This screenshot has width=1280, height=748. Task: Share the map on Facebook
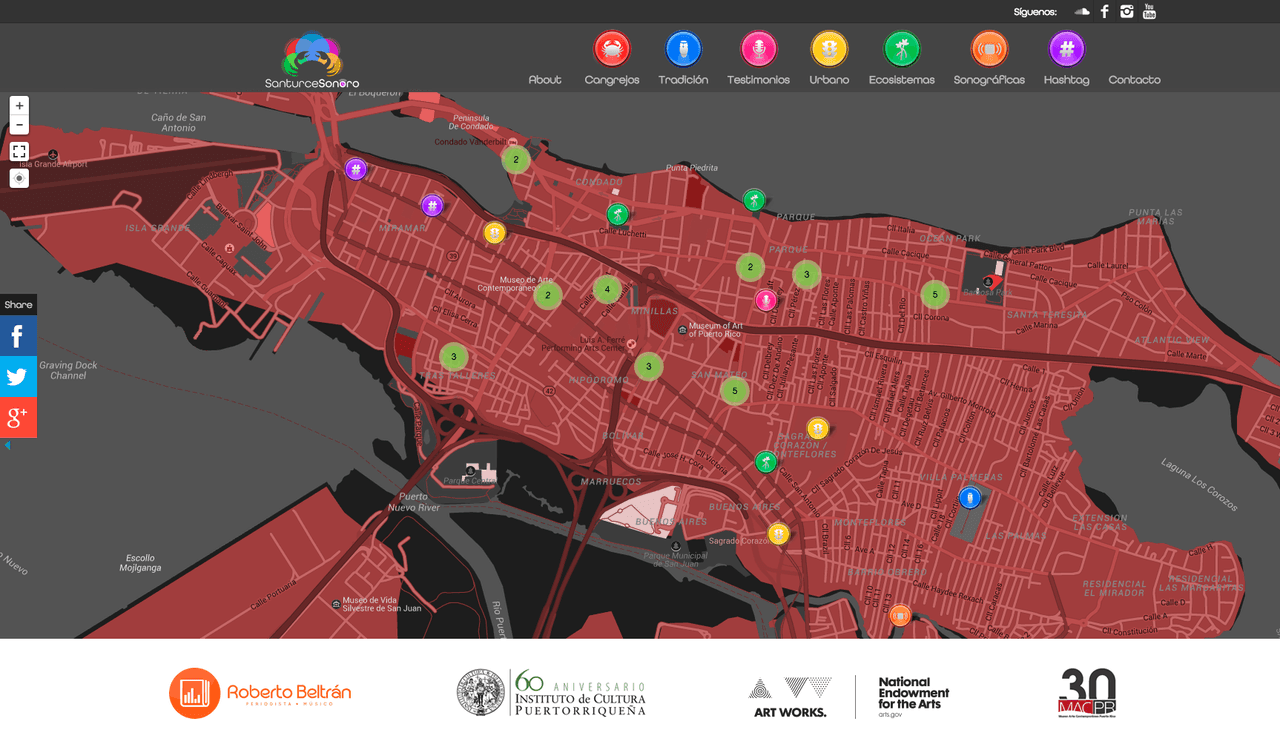click(18, 335)
